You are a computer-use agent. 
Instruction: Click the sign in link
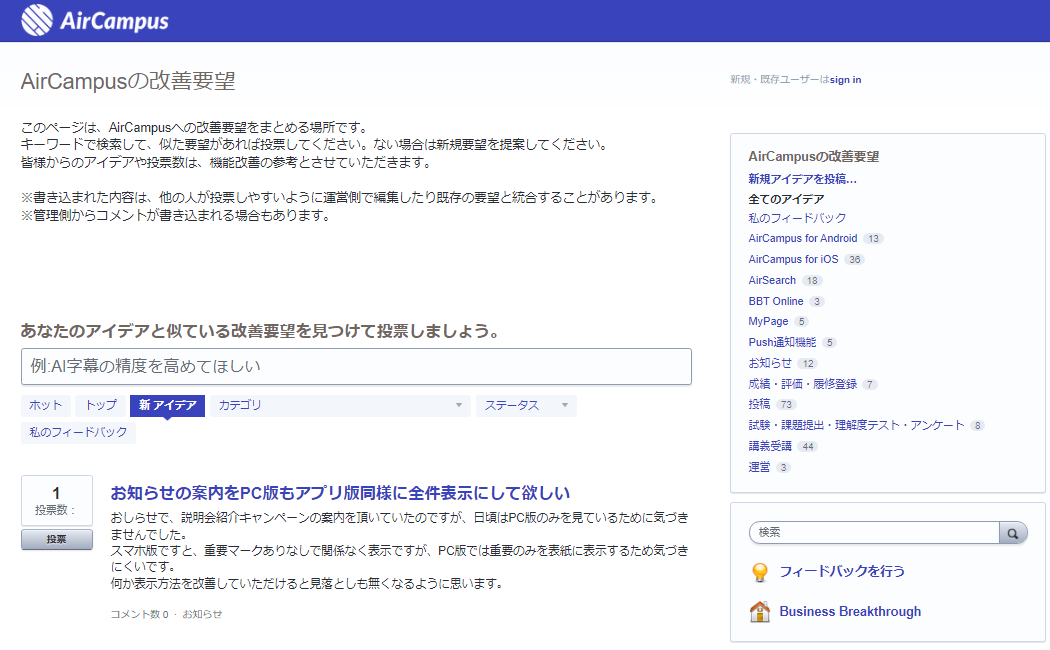[x=846, y=80]
